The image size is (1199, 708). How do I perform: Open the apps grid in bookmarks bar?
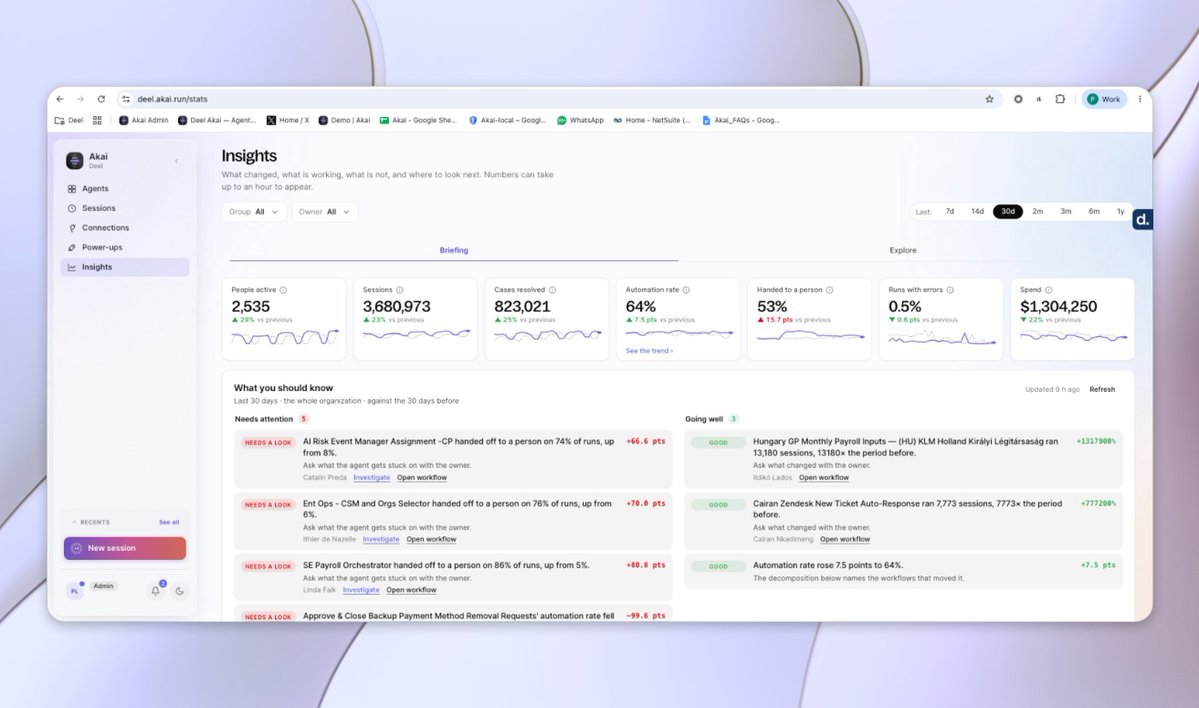[x=97, y=120]
